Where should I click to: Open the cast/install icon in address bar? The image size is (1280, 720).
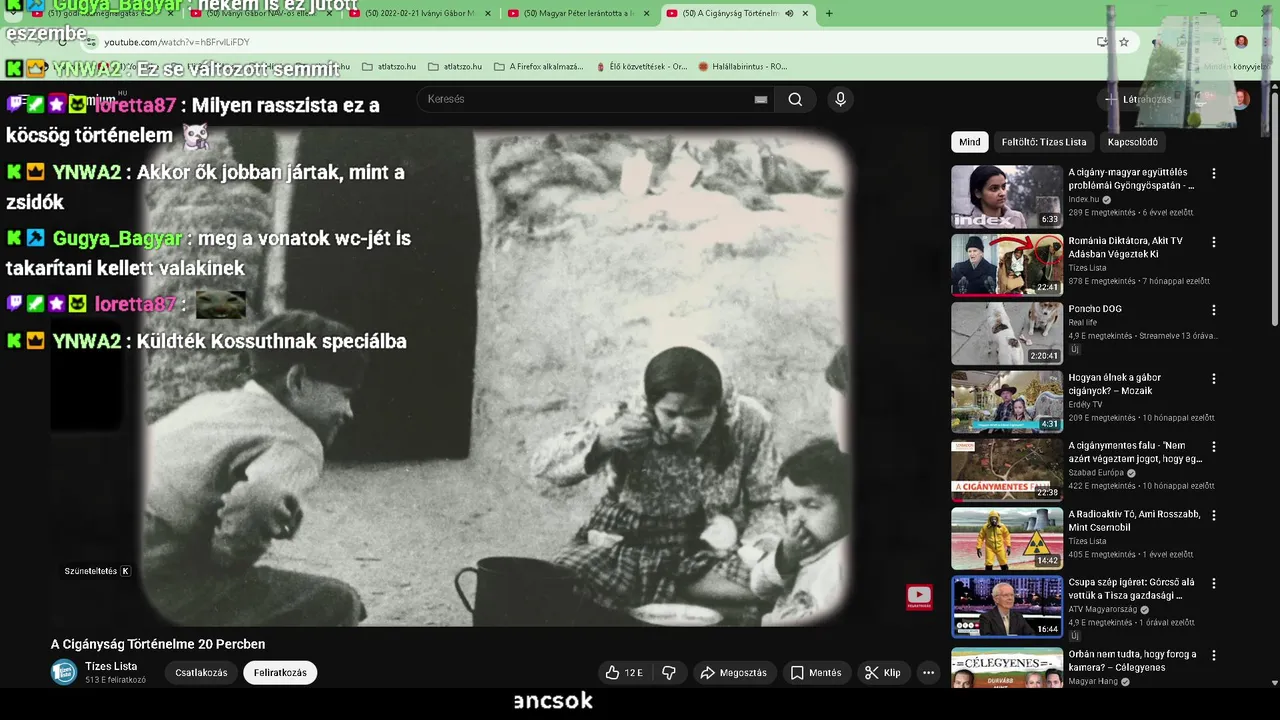click(1102, 42)
